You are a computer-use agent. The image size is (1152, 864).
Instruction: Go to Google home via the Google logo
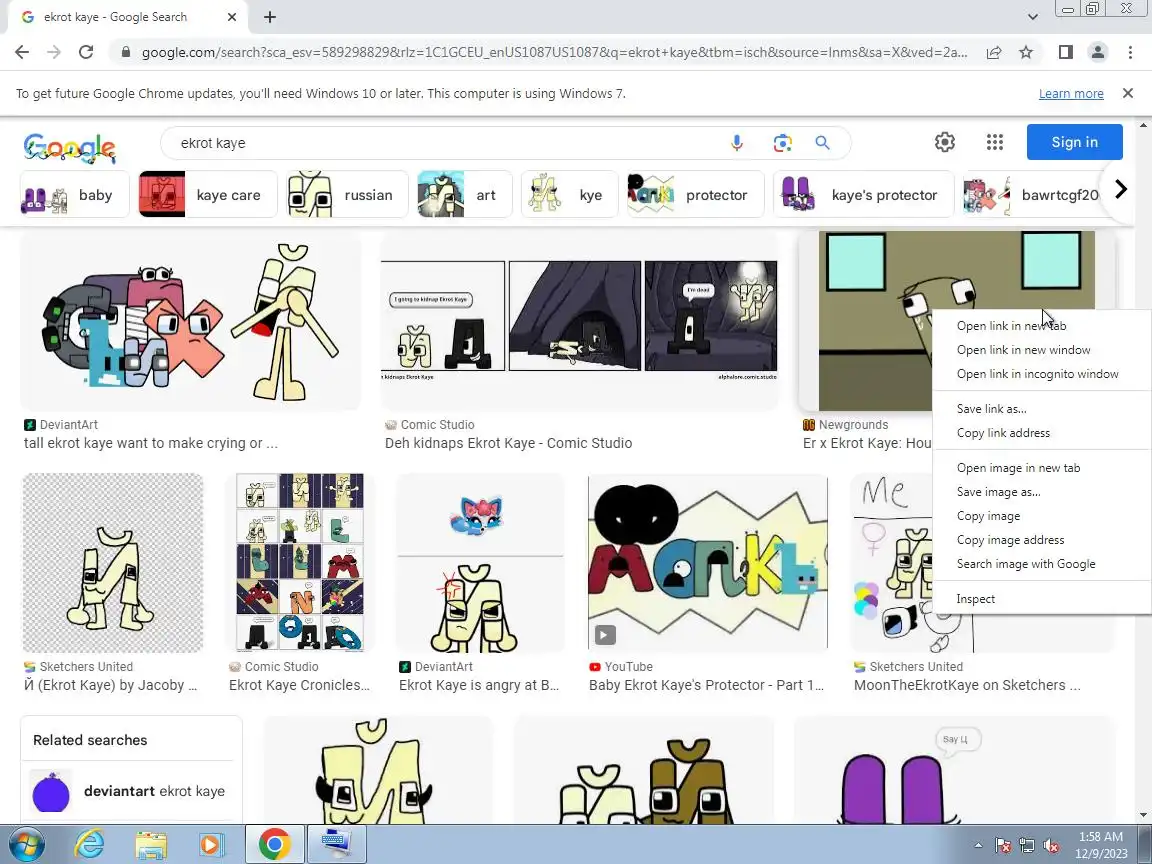[x=70, y=148]
